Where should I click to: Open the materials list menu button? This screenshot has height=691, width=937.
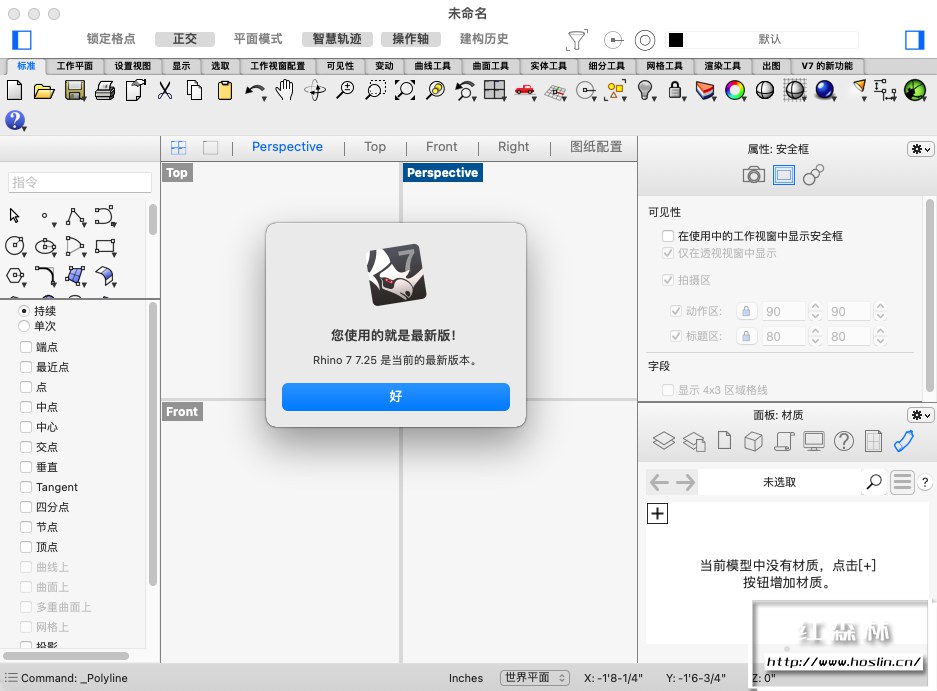pyautogui.click(x=902, y=482)
